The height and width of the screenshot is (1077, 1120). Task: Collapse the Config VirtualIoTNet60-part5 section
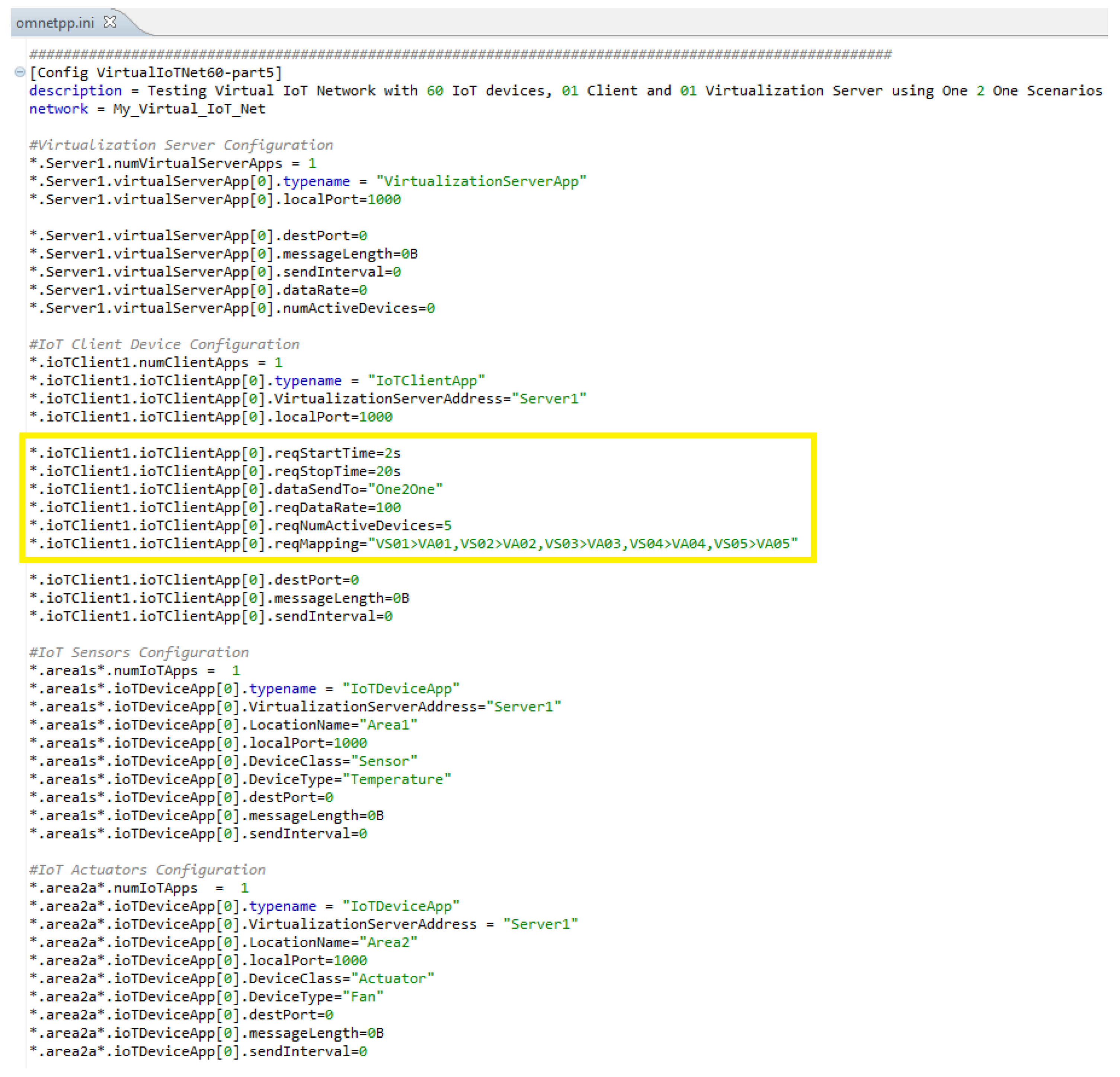tap(19, 72)
